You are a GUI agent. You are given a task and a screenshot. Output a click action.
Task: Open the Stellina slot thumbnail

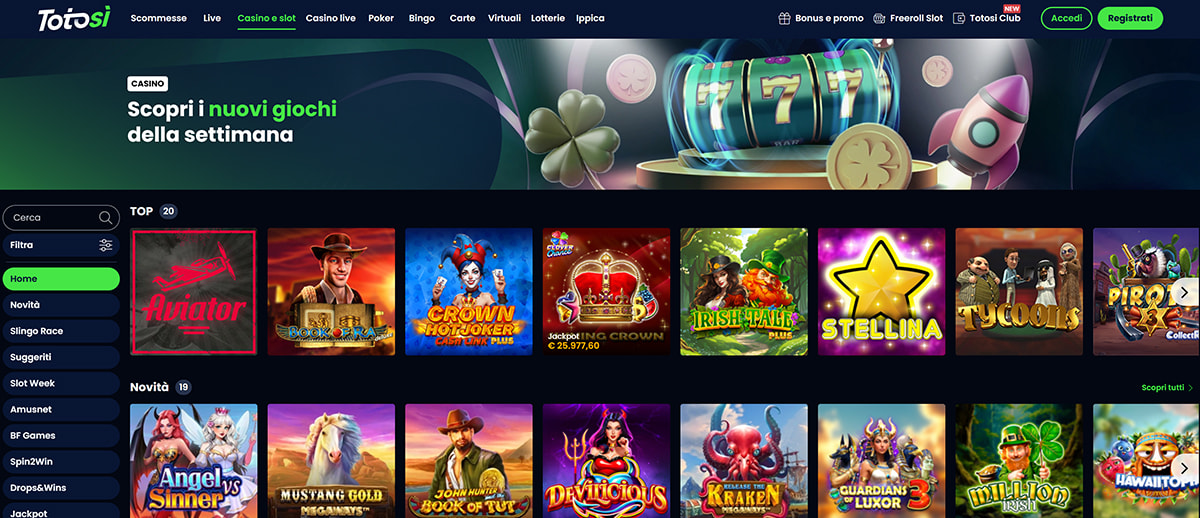point(881,292)
